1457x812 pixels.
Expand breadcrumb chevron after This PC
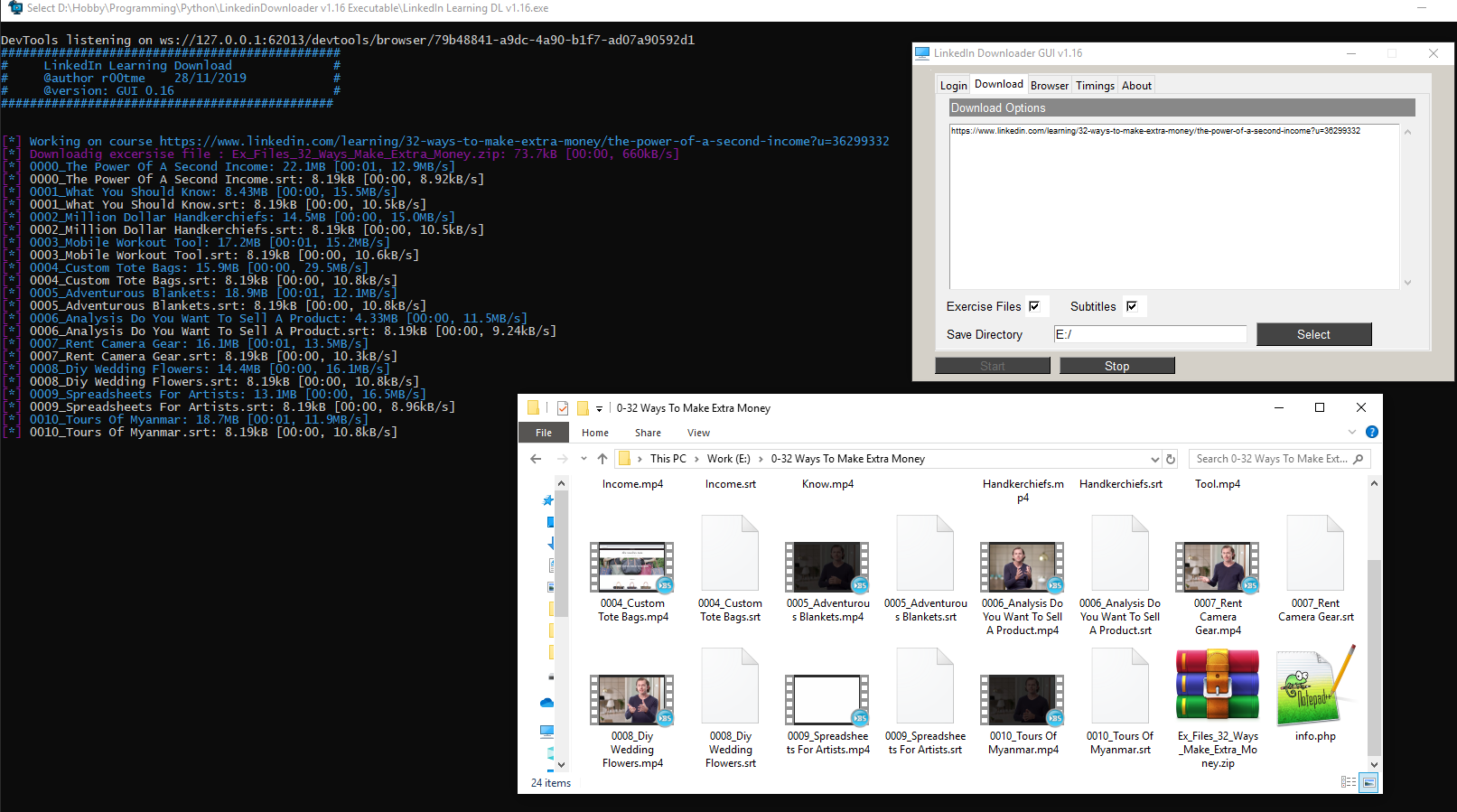696,459
